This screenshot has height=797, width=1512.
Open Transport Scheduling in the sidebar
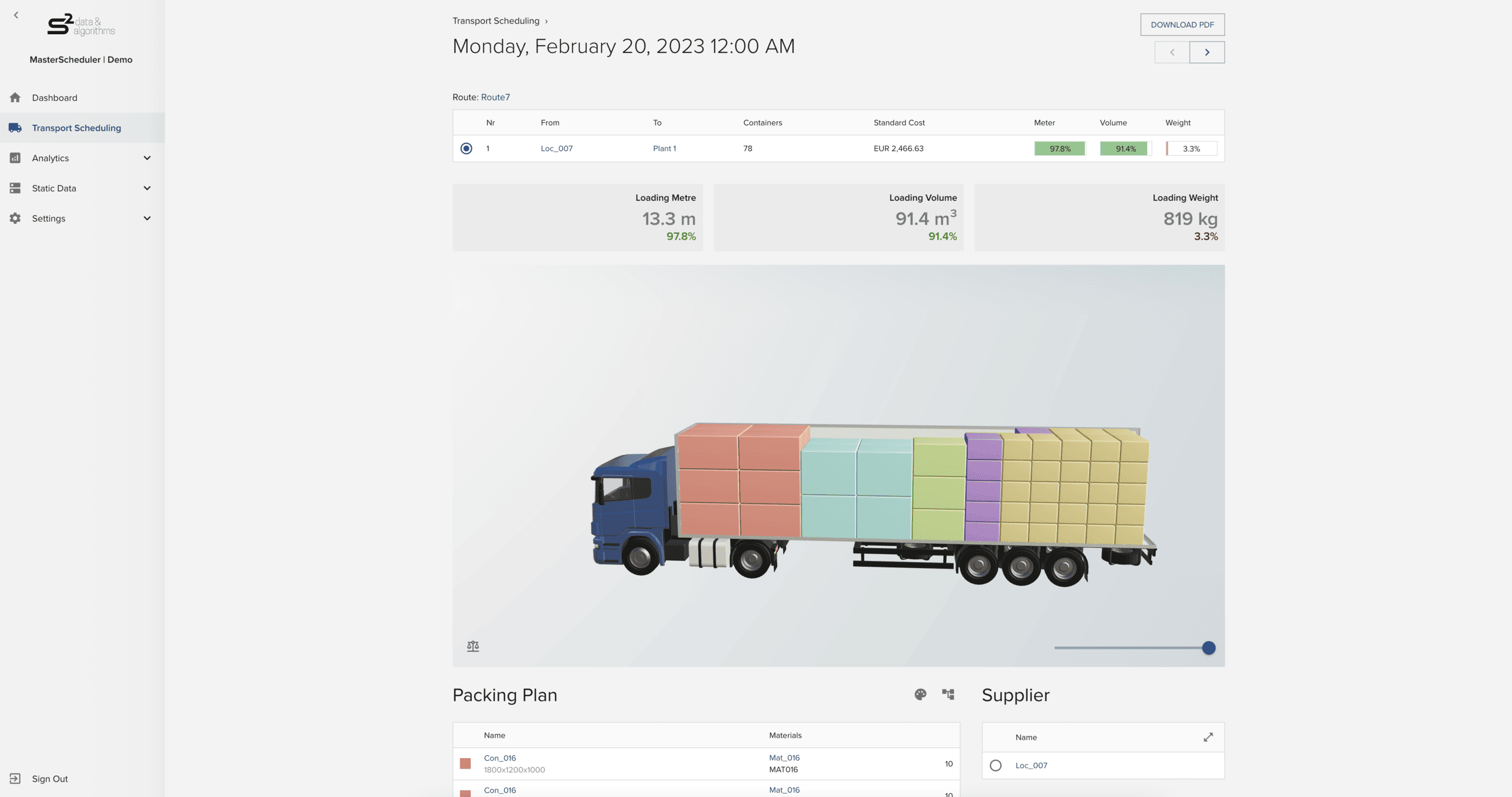[x=76, y=128]
